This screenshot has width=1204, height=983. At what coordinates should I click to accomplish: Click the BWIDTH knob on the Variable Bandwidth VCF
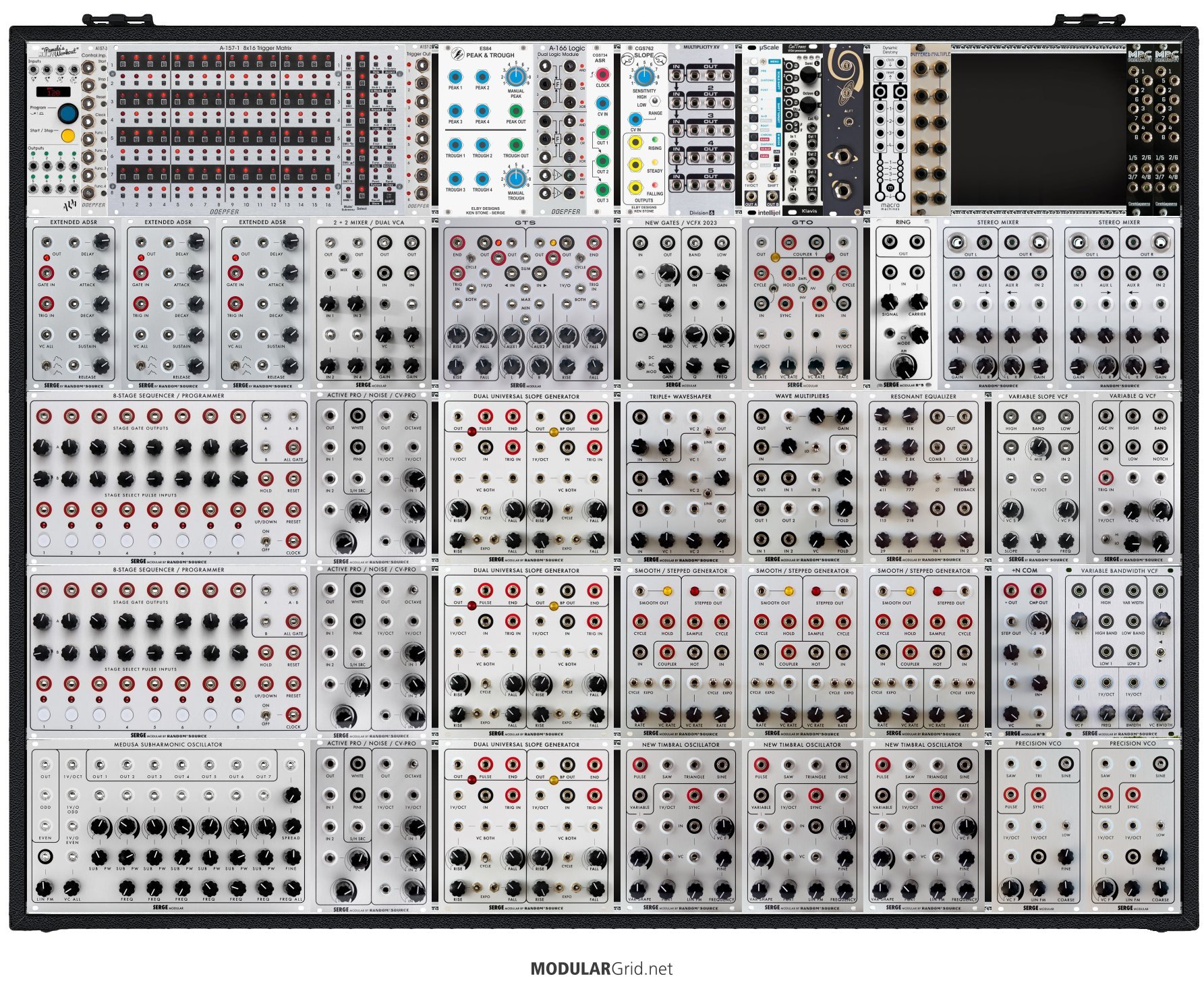[1133, 713]
